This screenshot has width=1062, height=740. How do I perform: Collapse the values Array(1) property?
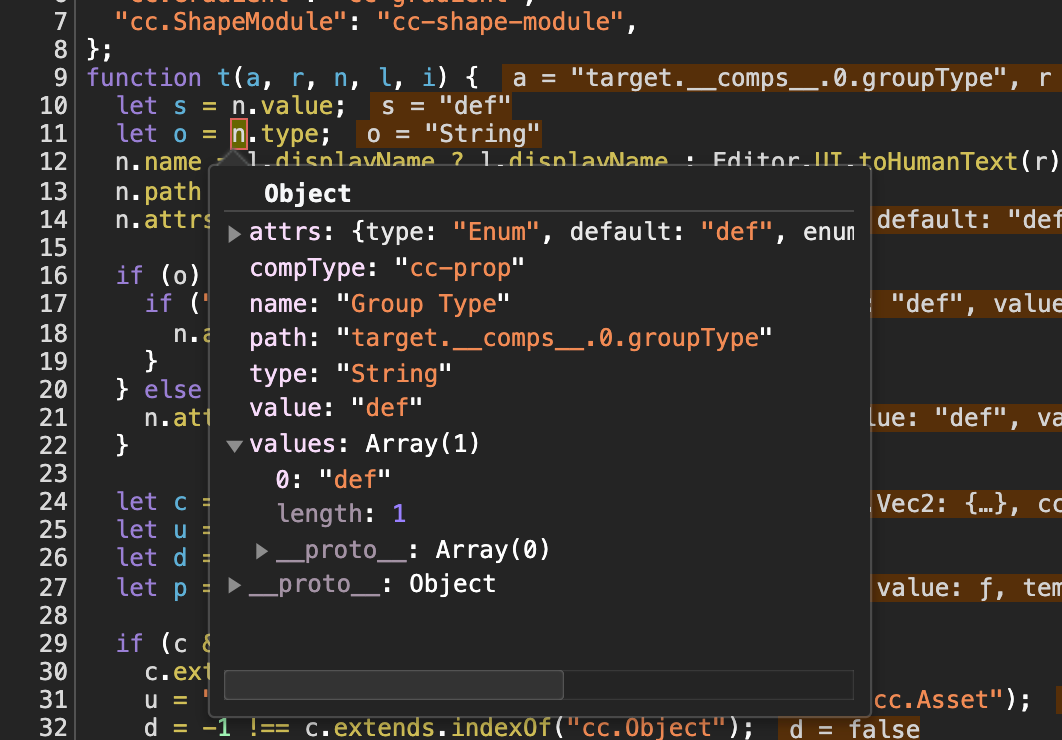coord(233,443)
